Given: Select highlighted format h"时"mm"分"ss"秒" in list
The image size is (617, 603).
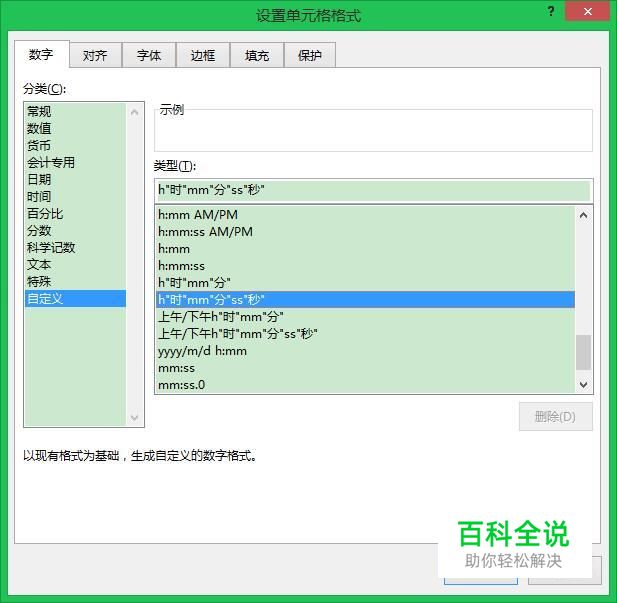Looking at the screenshot, I should pyautogui.click(x=366, y=300).
